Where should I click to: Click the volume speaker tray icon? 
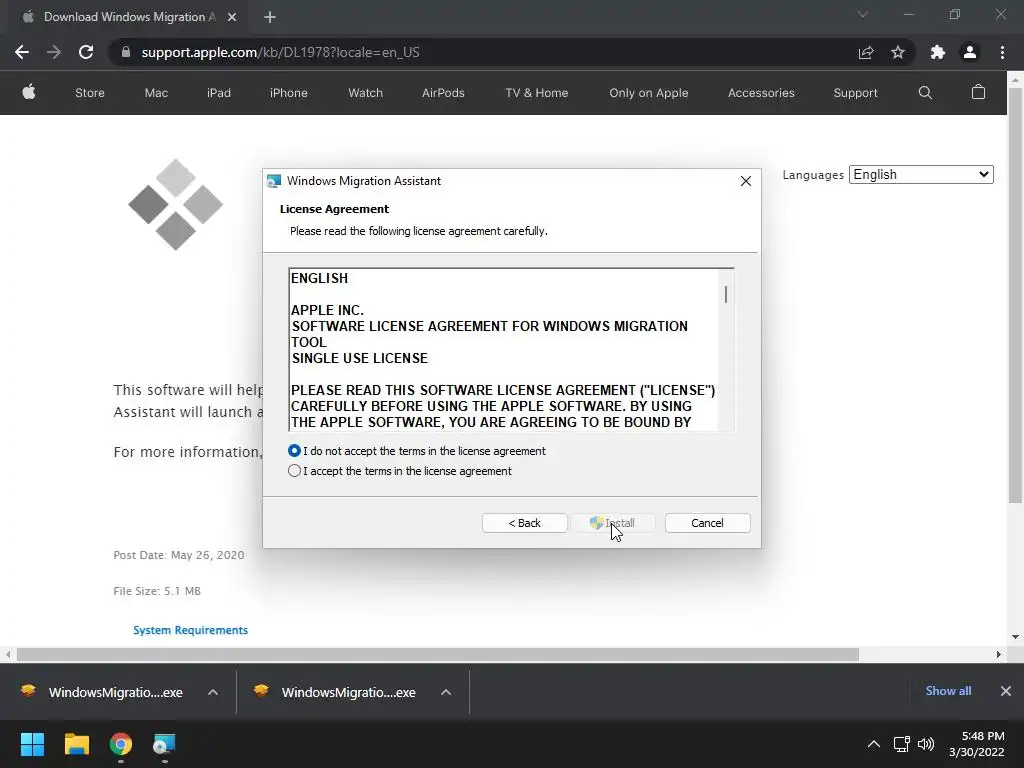click(x=925, y=744)
